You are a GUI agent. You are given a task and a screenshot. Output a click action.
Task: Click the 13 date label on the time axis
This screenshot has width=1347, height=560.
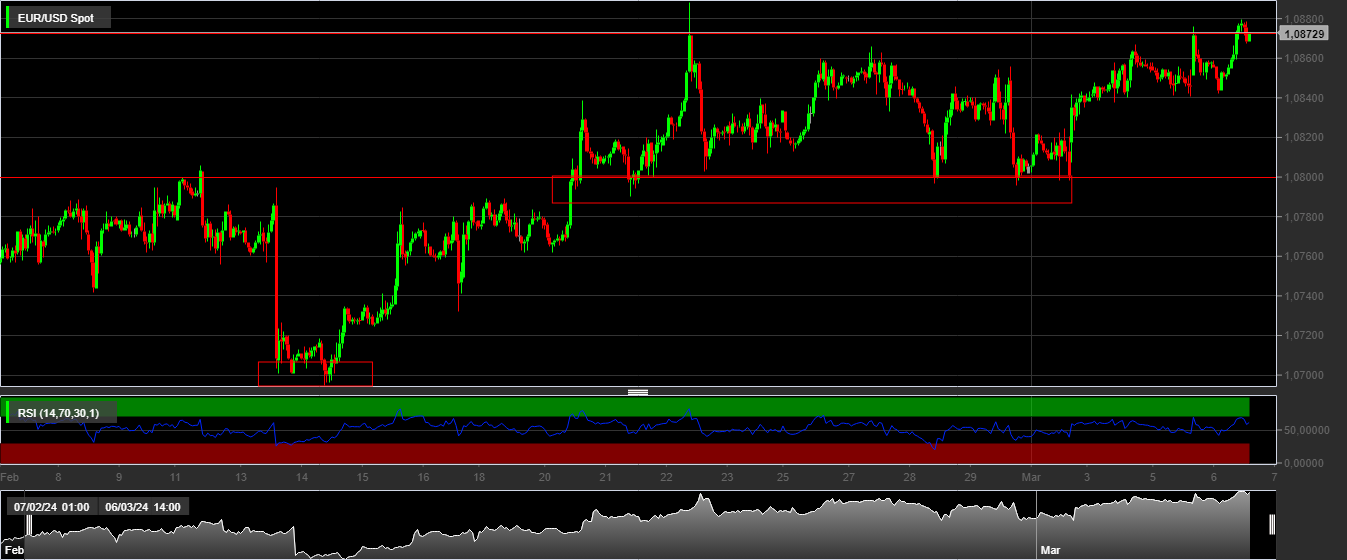[241, 477]
